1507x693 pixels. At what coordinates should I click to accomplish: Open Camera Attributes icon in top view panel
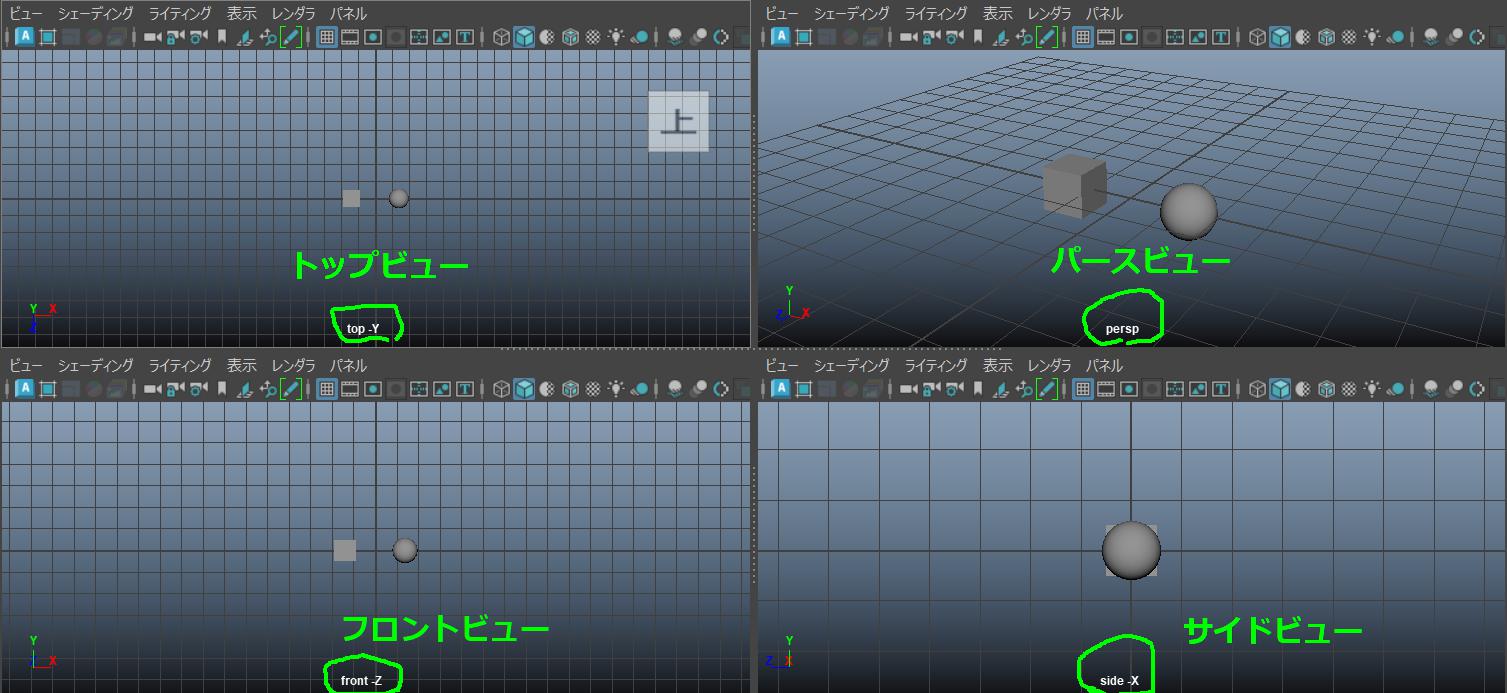[x=199, y=37]
